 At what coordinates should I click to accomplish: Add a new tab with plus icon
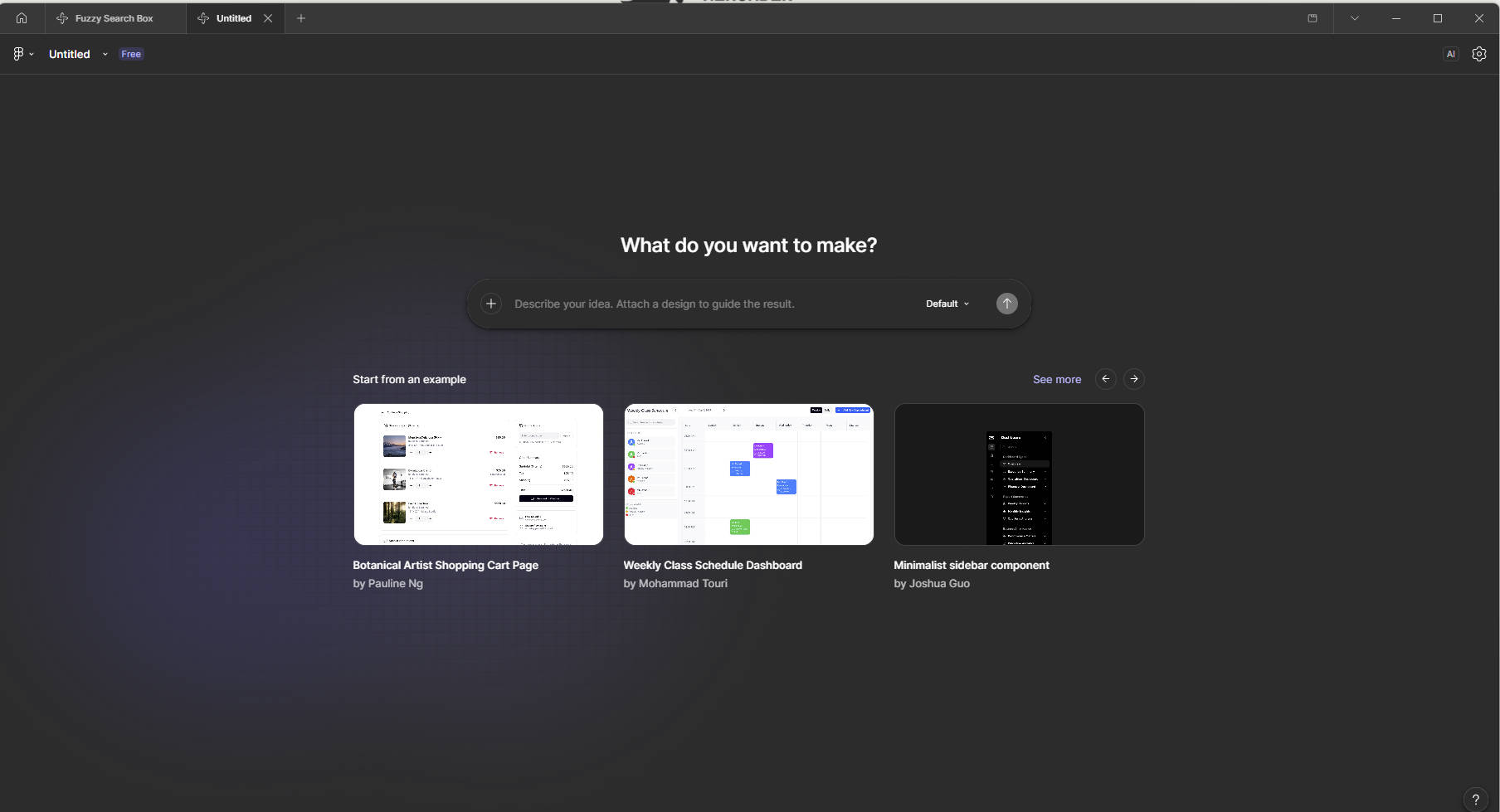click(x=301, y=18)
